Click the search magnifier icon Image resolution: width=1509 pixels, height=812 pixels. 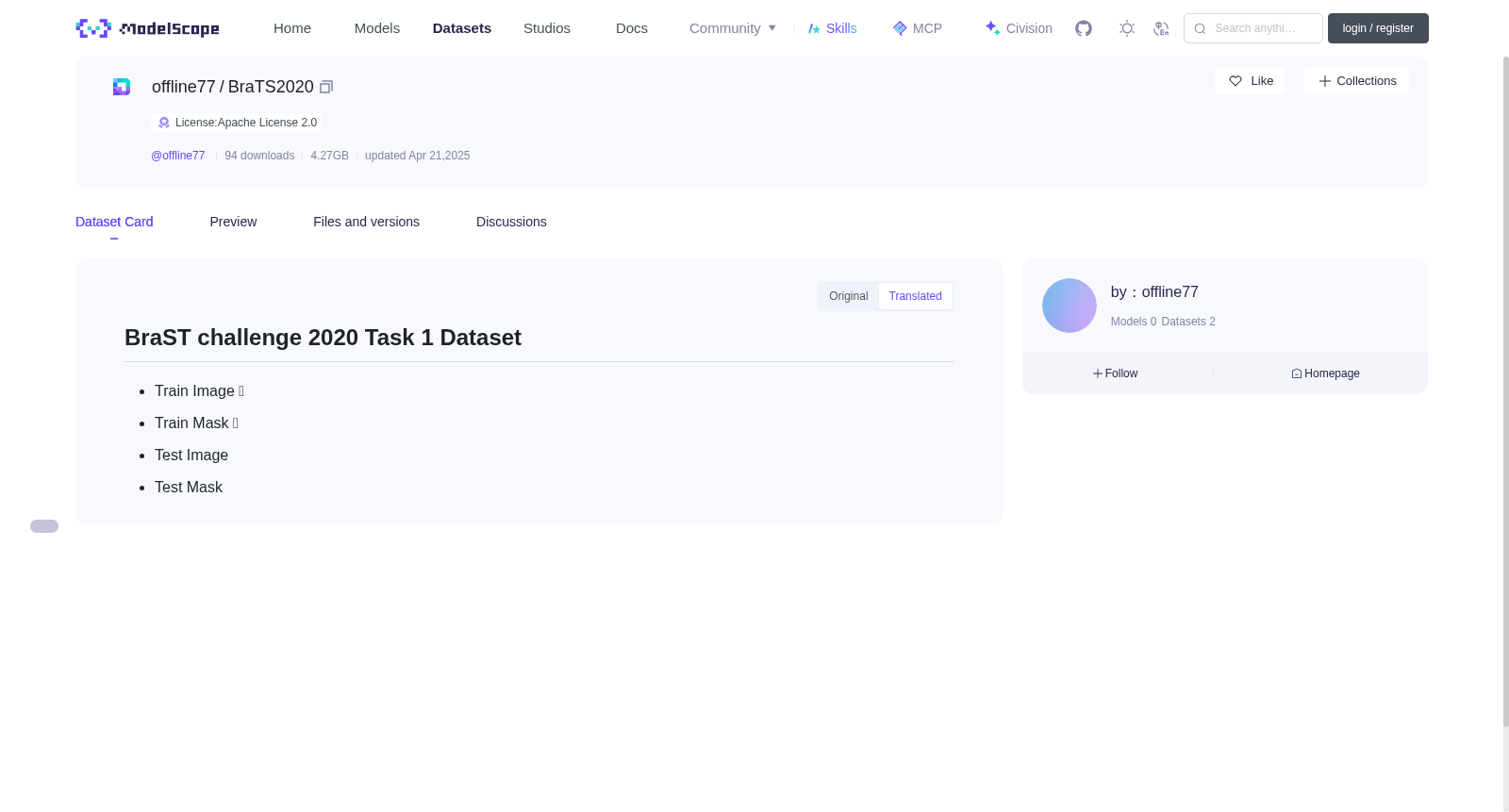point(1200,28)
